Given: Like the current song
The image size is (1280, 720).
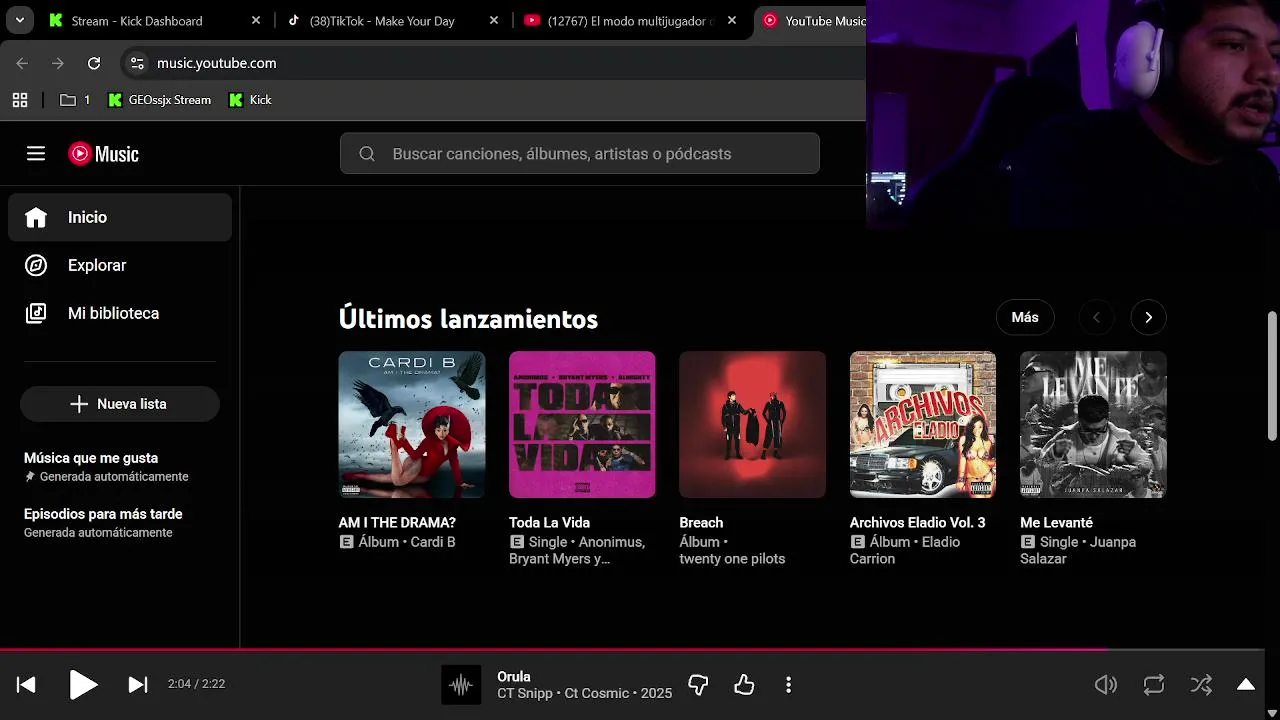Looking at the screenshot, I should tap(744, 685).
